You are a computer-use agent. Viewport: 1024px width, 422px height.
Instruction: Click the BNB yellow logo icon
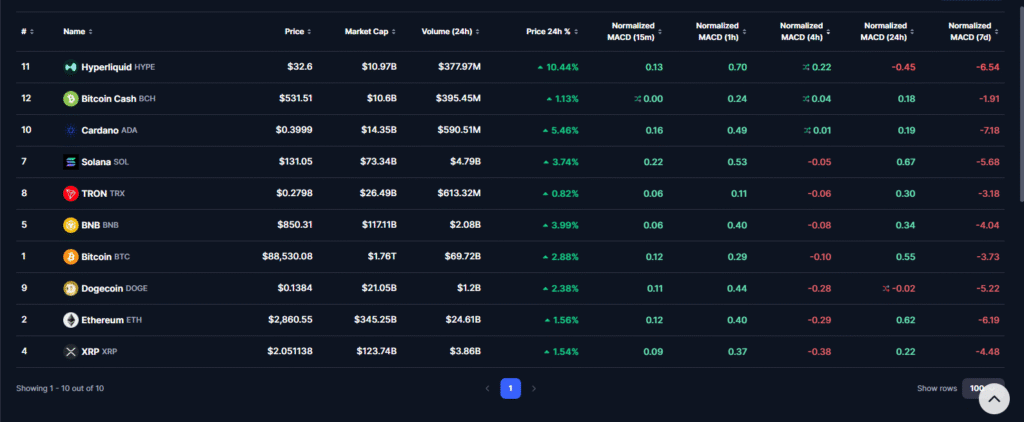[71, 225]
